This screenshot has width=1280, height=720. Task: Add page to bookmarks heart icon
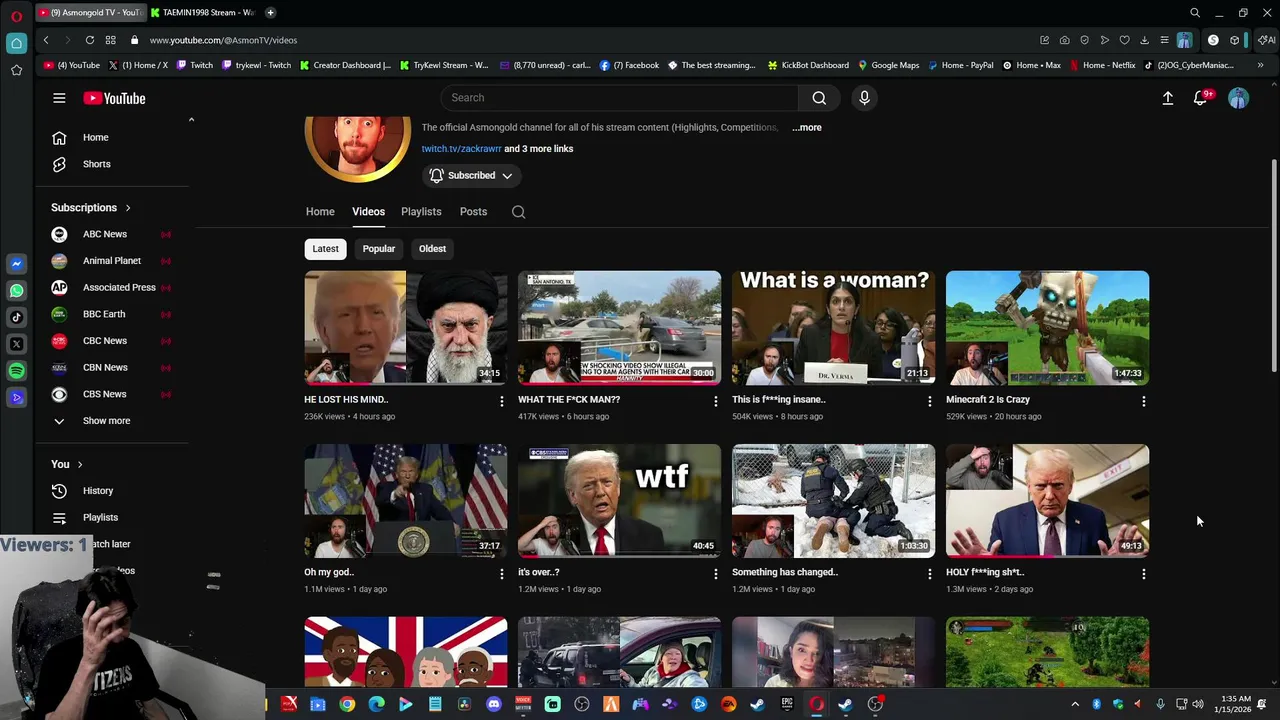[x=1124, y=40]
